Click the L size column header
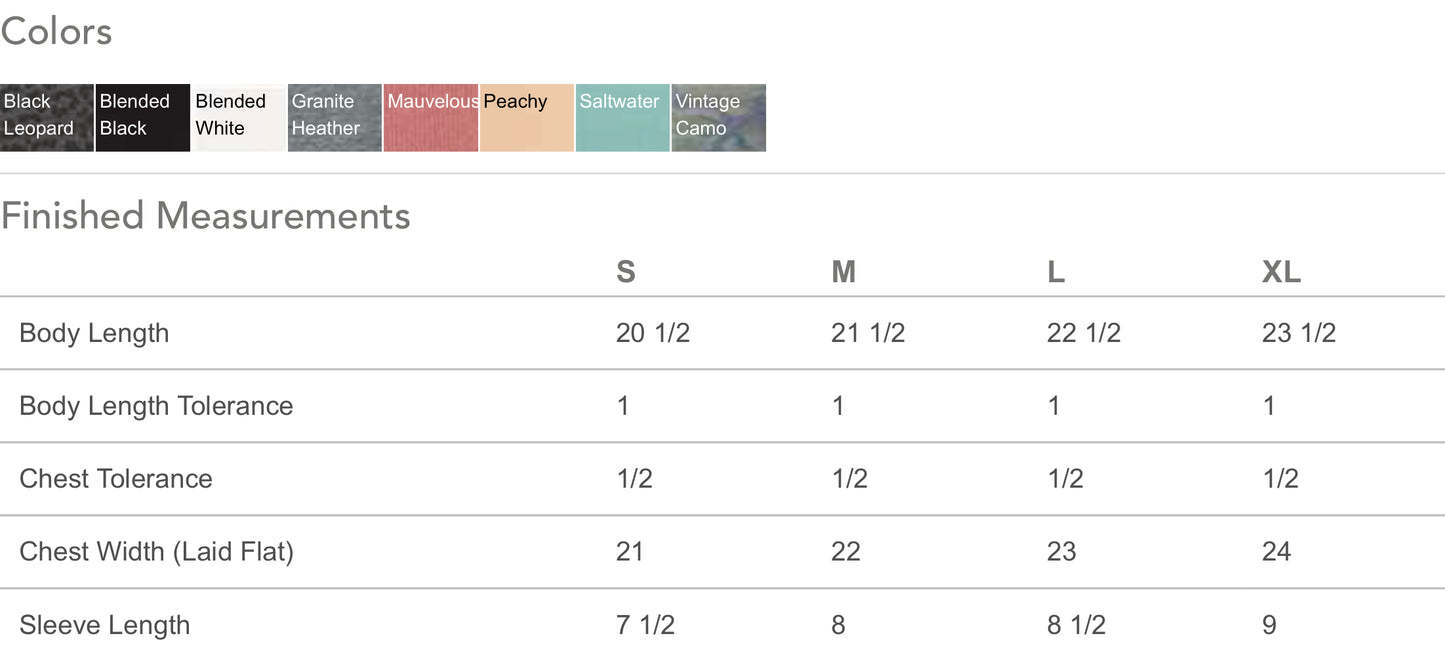 point(1056,272)
